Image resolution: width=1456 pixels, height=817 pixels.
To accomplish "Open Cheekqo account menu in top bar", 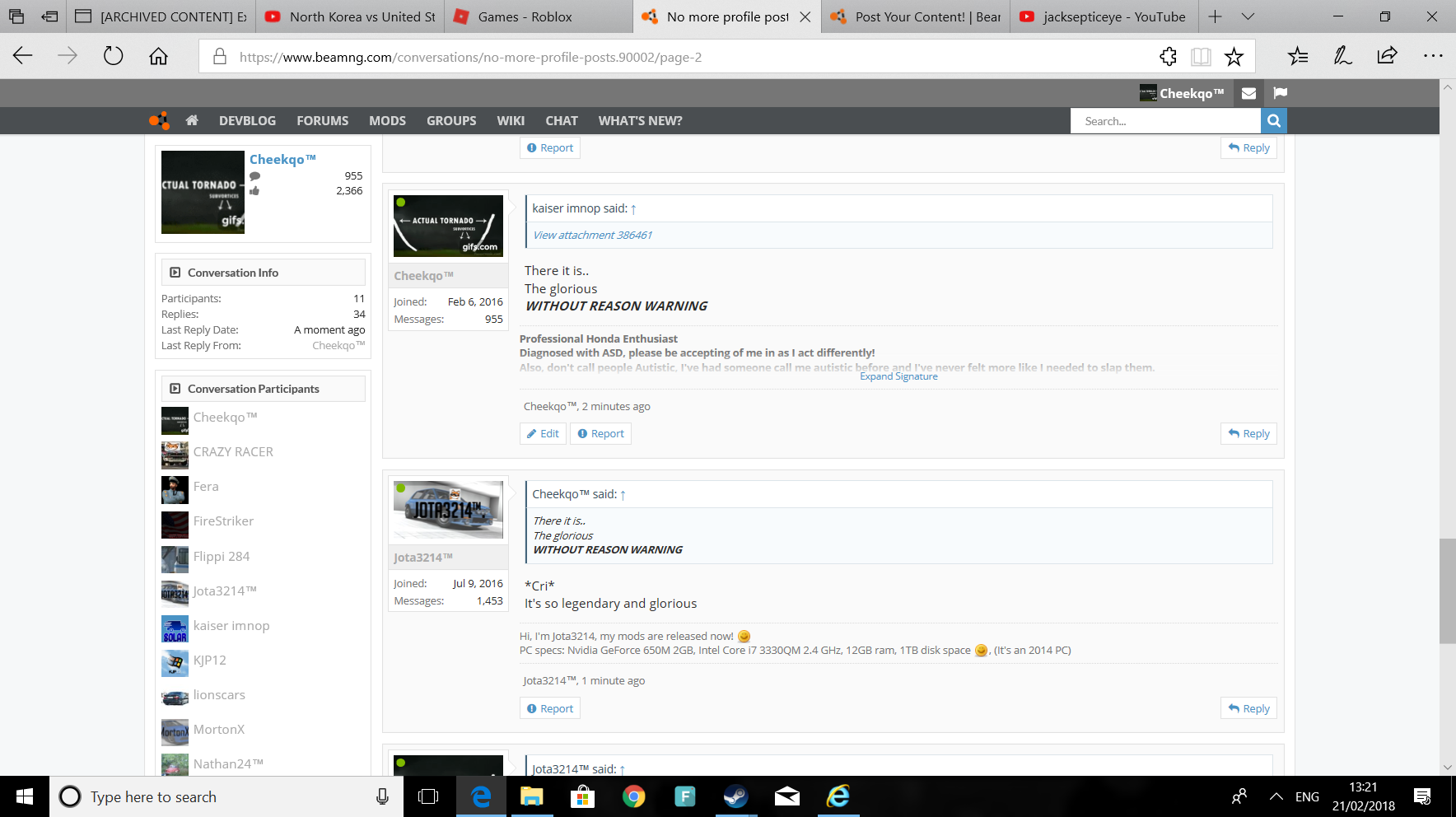I will [x=1182, y=93].
